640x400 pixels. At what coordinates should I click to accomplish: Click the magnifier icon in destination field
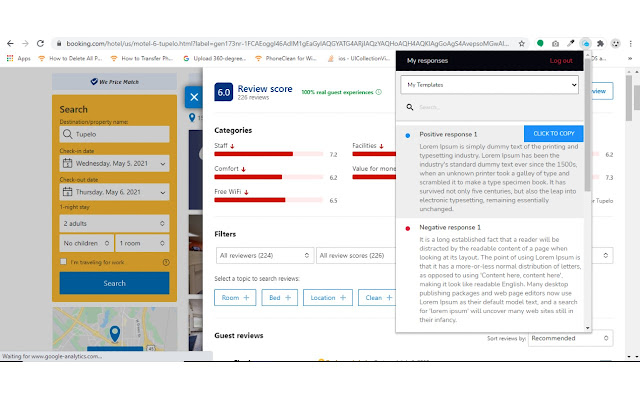point(67,134)
